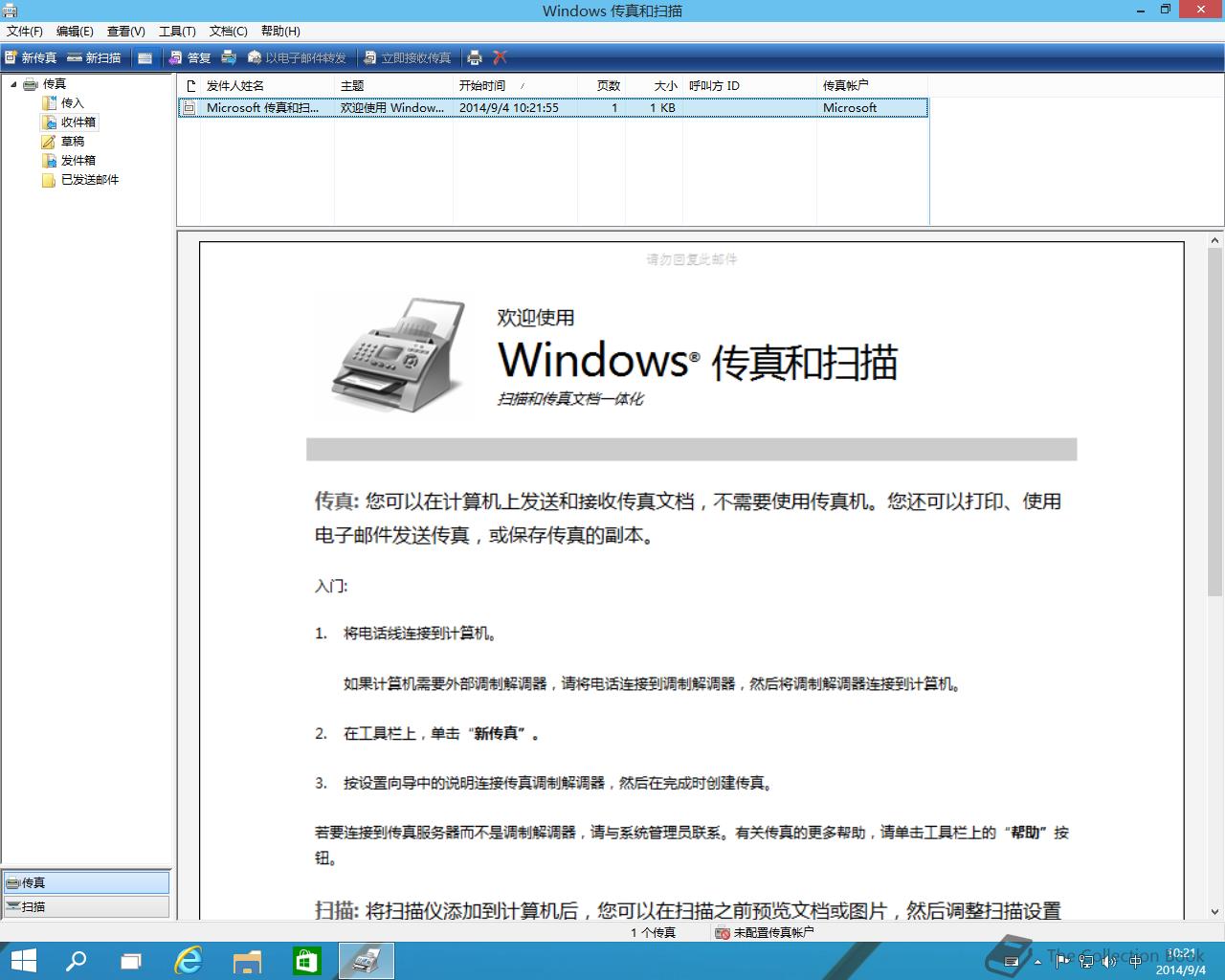1225x980 pixels.
Task: Click the 1 KB size cell
Action: click(x=662, y=108)
